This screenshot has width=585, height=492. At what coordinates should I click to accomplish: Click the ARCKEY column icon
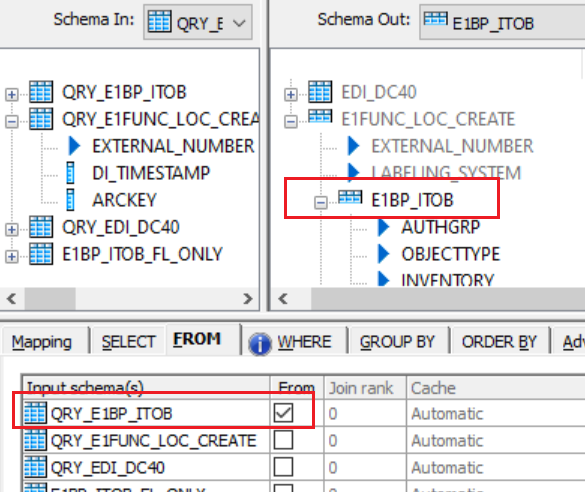pos(70,200)
